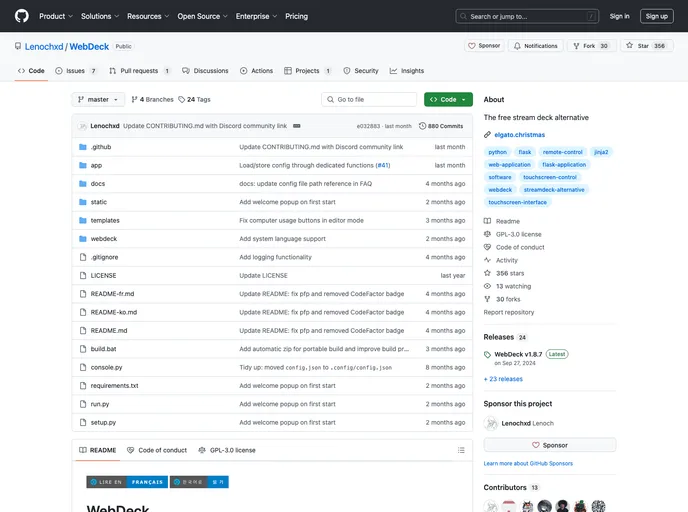Switch to the Discussions tab

[x=205, y=71]
